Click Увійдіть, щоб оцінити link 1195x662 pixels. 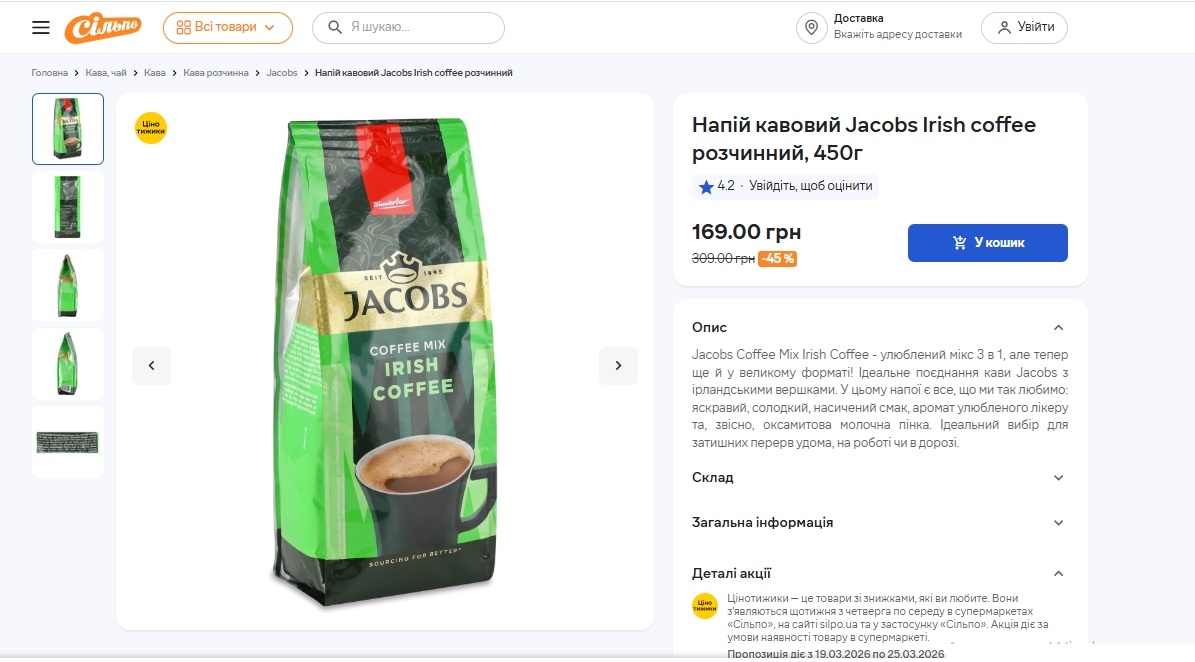pos(811,186)
